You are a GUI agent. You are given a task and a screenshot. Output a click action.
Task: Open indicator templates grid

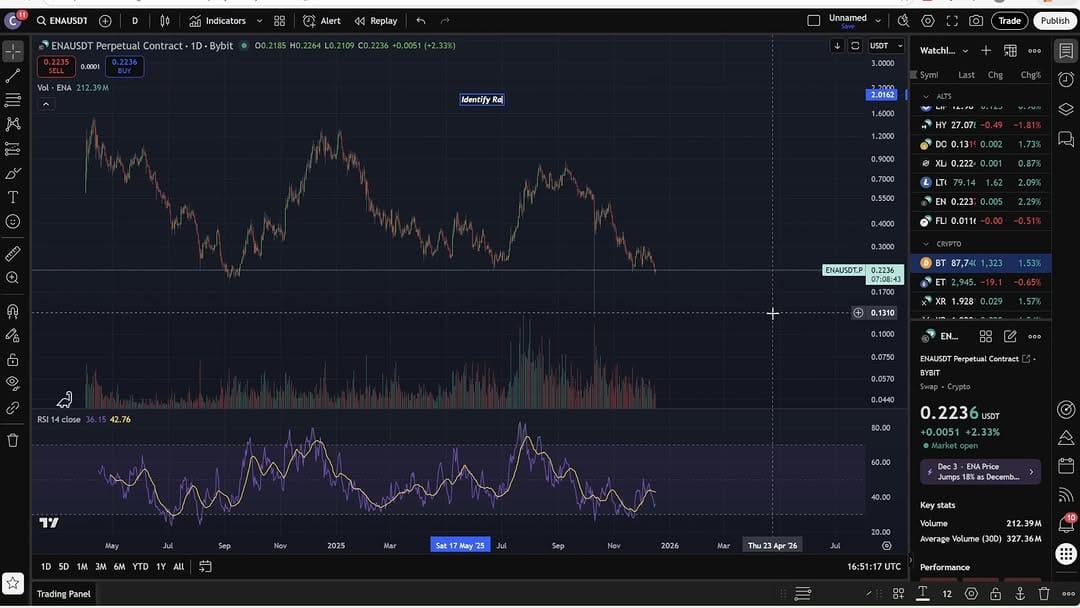pos(280,21)
